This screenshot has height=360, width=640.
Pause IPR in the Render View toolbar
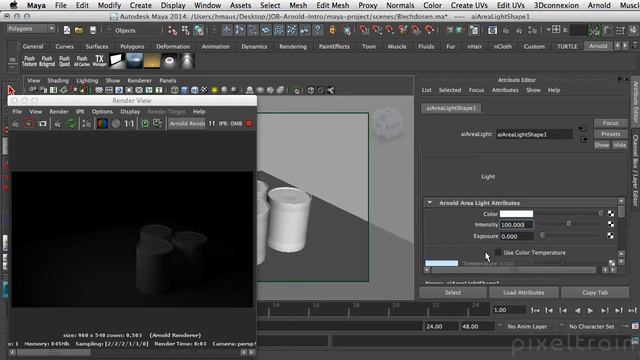(x=212, y=123)
